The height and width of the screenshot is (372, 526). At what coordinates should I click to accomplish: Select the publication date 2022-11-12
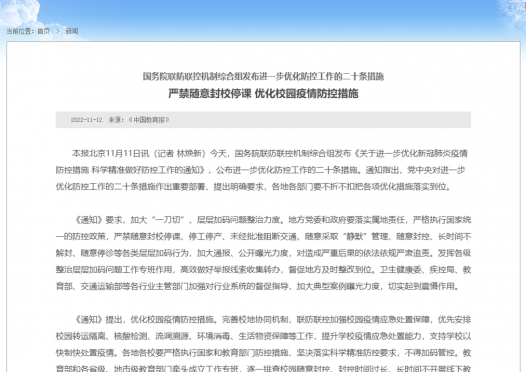tap(86, 120)
